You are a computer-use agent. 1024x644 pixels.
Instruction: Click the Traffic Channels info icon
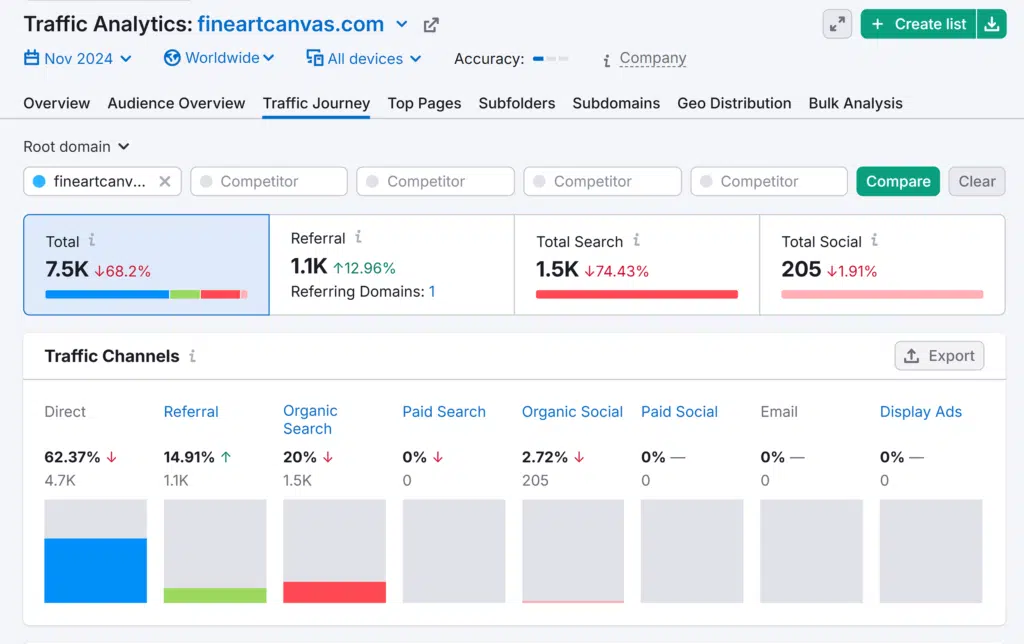tap(193, 356)
